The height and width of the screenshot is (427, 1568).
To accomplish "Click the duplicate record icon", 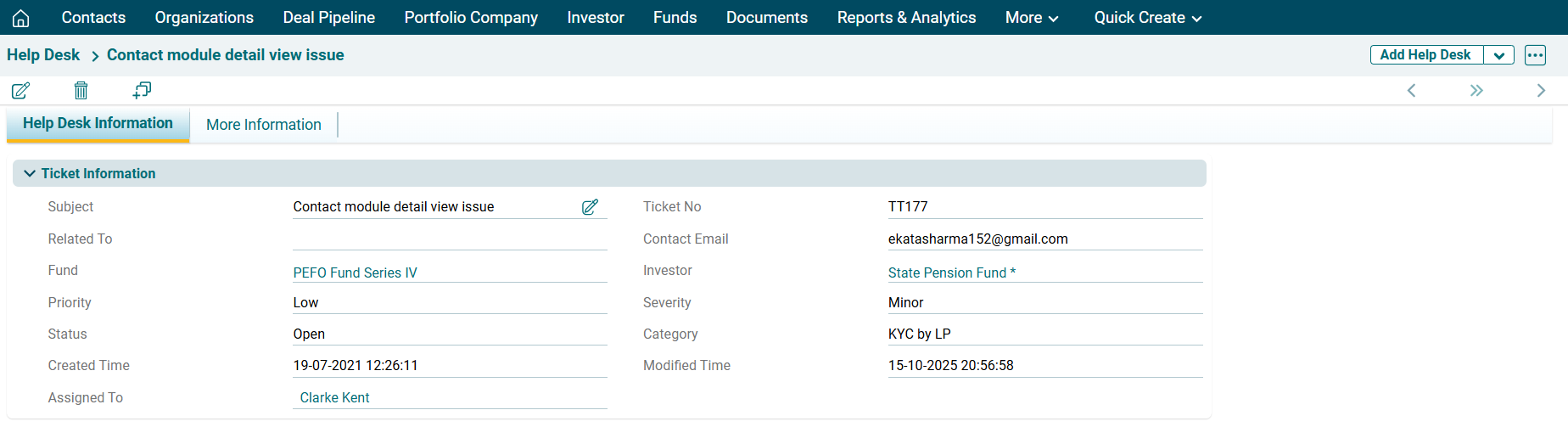I will click(x=142, y=90).
